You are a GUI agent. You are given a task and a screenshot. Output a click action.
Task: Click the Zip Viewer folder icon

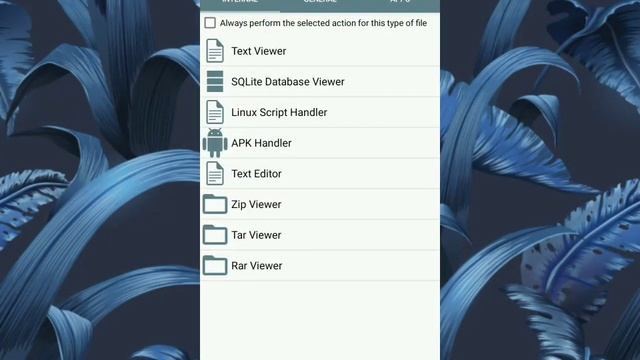pyautogui.click(x=215, y=204)
